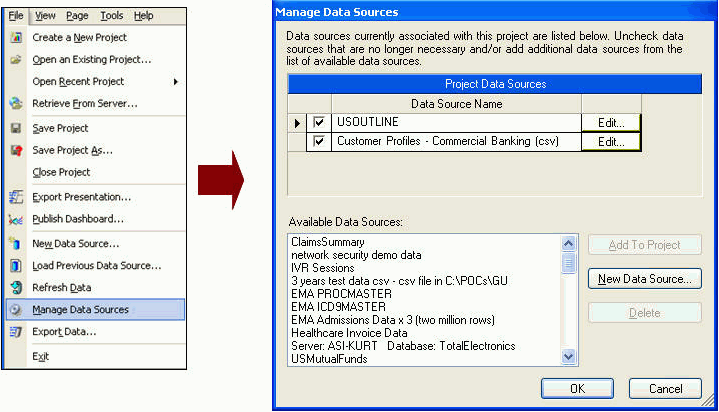
Task: Click the Open an Existing Project folder icon
Action: point(15,60)
